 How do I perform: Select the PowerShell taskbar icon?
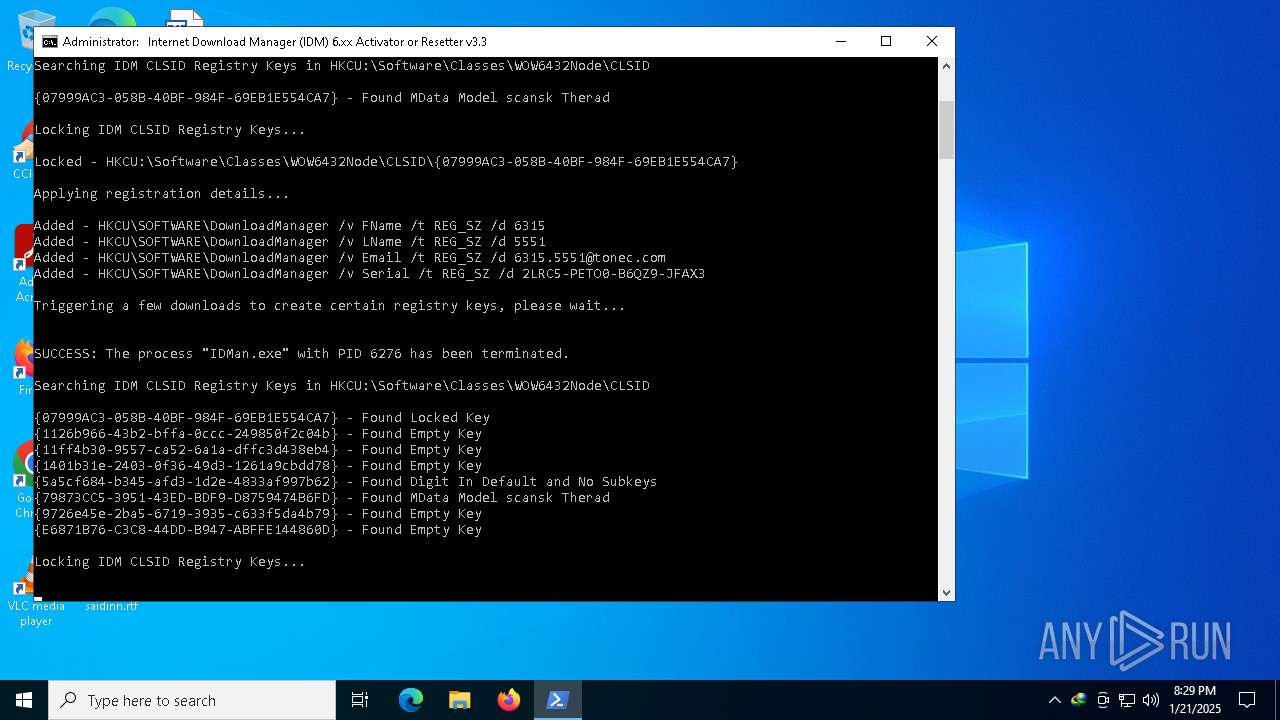(x=558, y=700)
